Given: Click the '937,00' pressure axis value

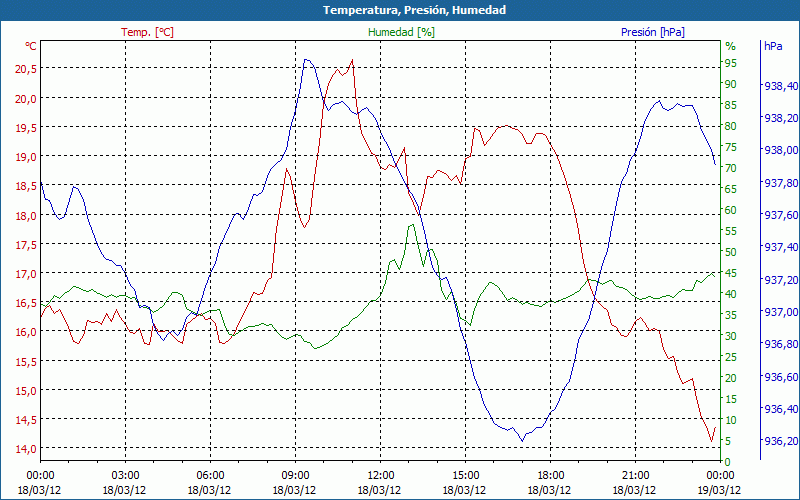Looking at the screenshot, I should point(781,312).
